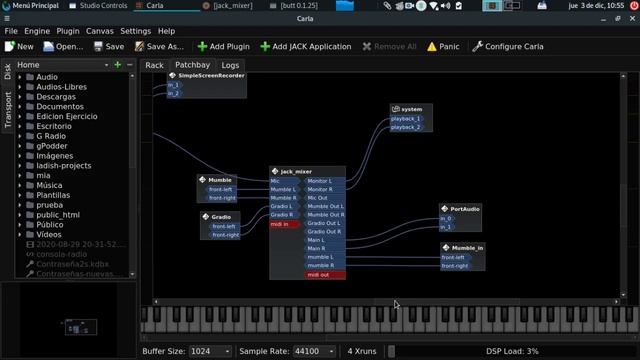Open the Transport side tab
640x360 pixels.
coord(7,109)
